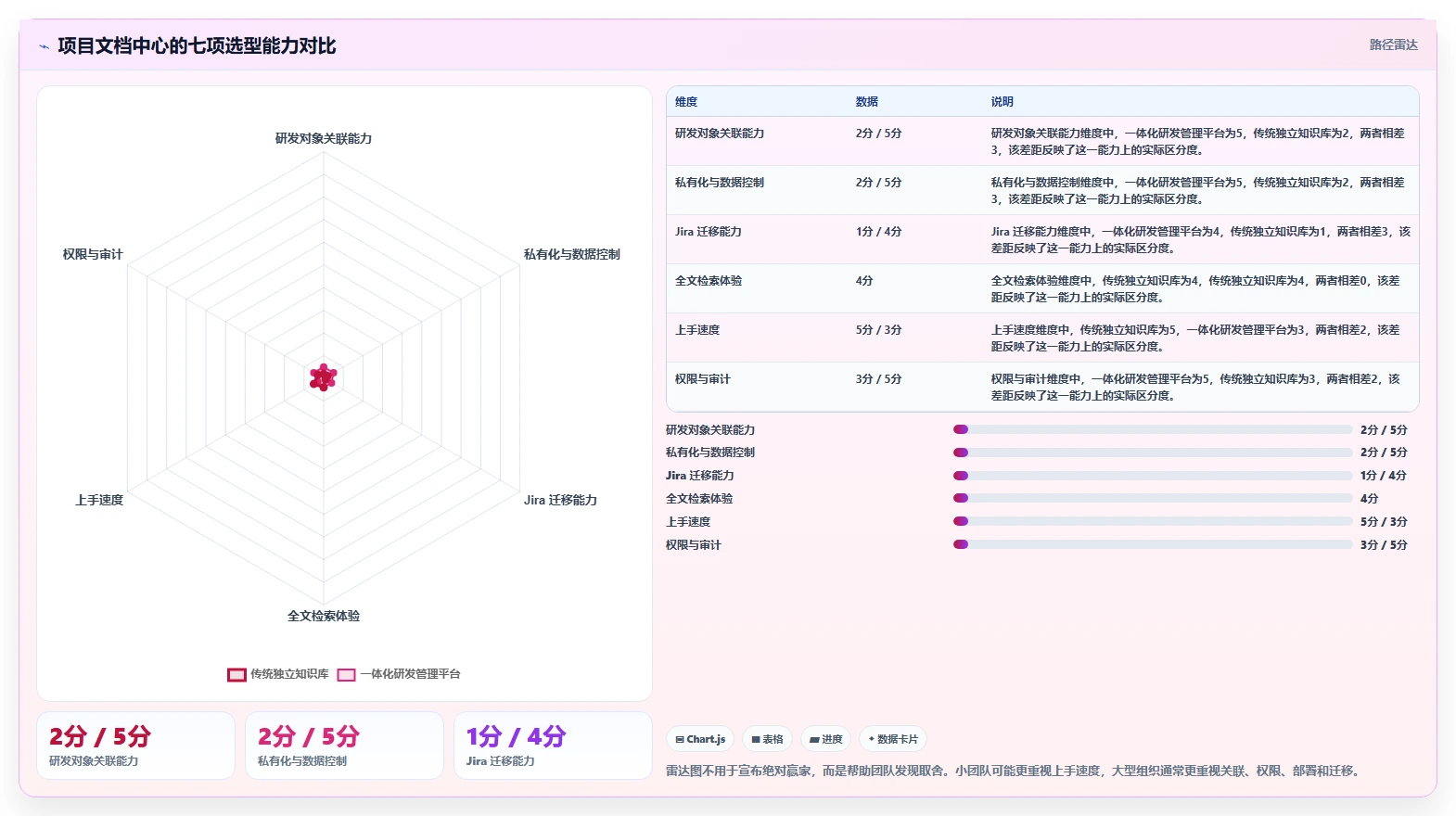Viewport: 1456px width, 816px height.
Task: Click the 路径雷达 label in the header
Action: [1394, 45]
